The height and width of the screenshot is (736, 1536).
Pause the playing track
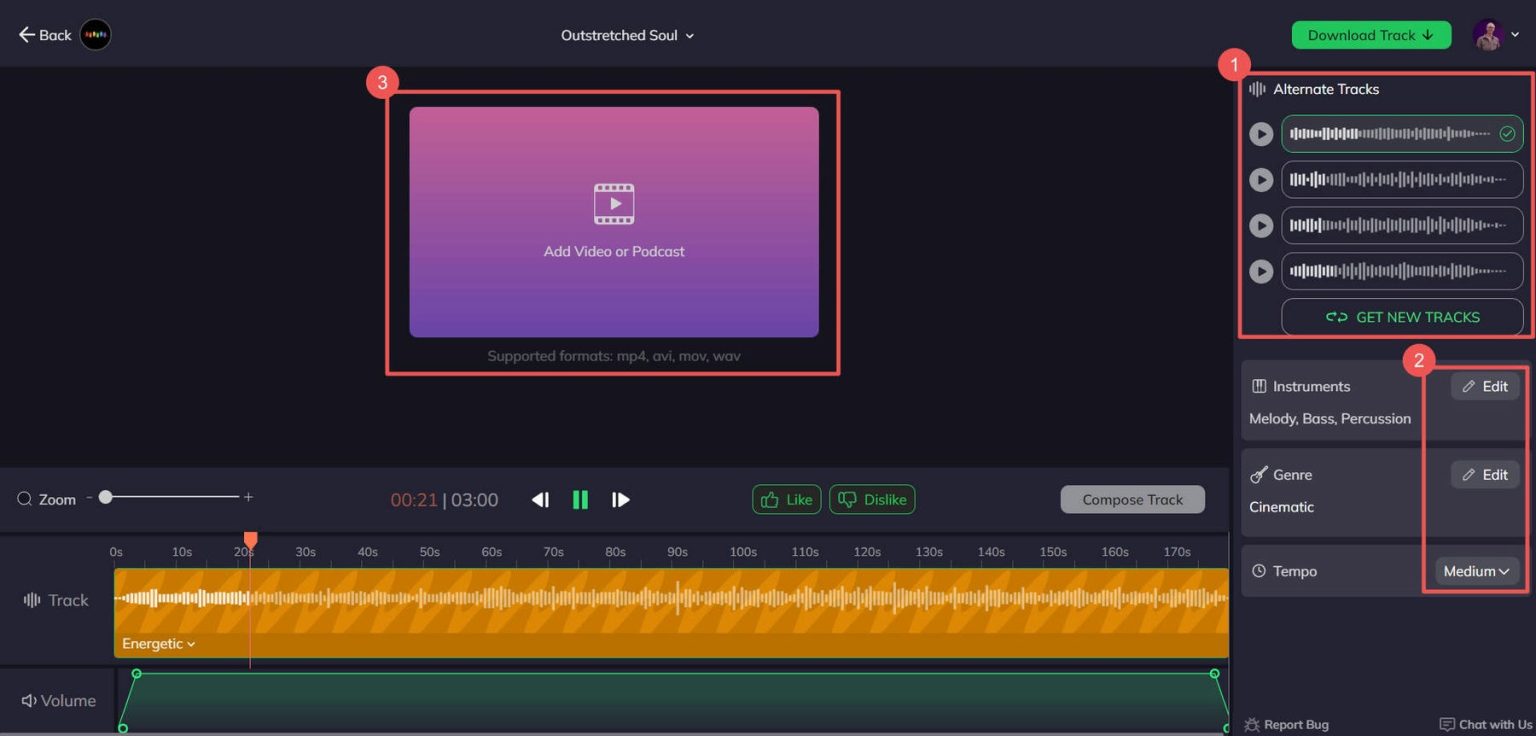click(580, 499)
